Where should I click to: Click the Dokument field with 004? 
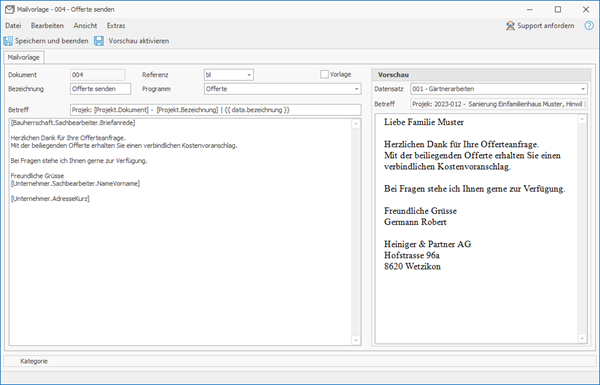point(98,75)
